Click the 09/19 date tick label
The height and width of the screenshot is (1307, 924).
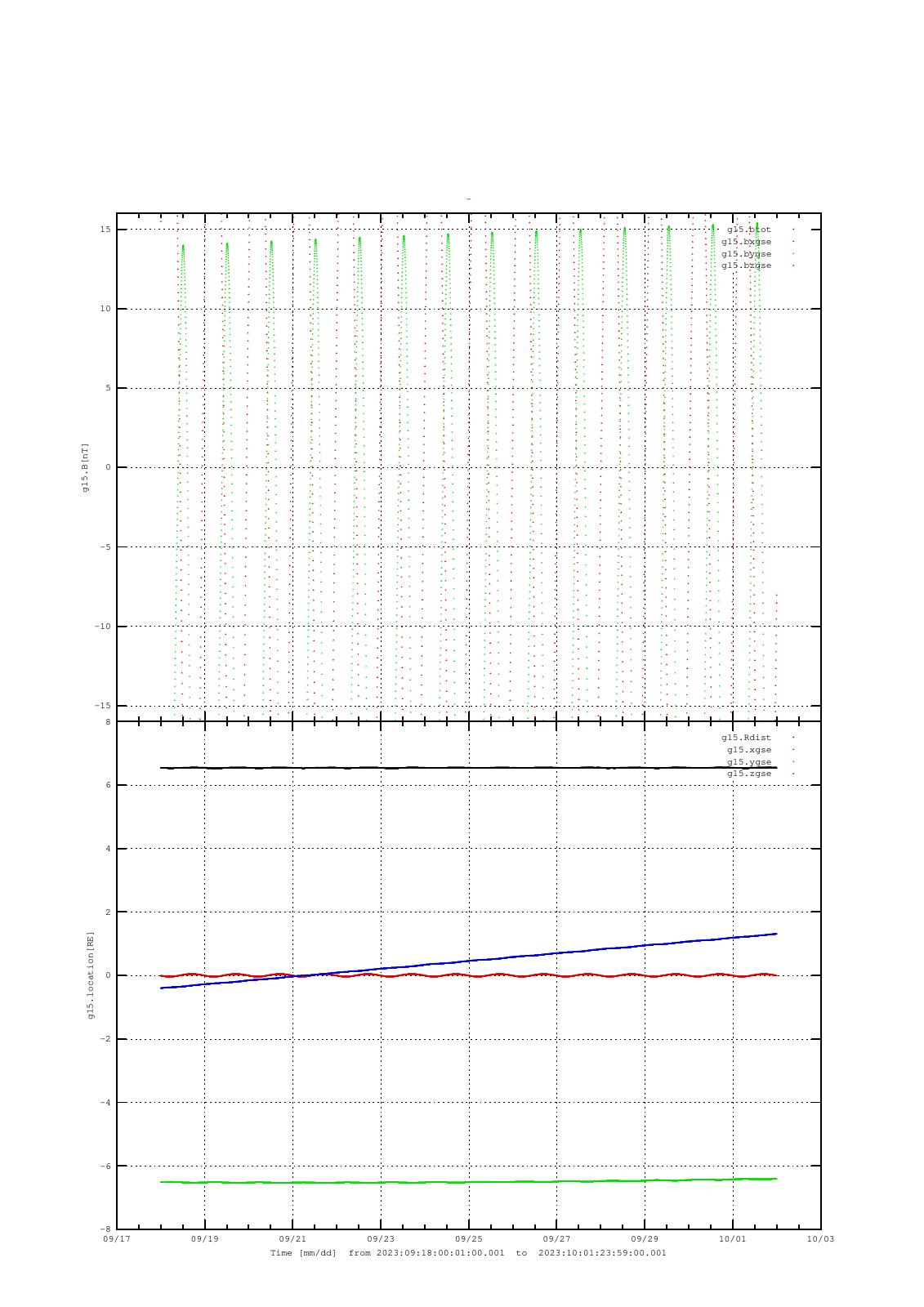tap(204, 1239)
